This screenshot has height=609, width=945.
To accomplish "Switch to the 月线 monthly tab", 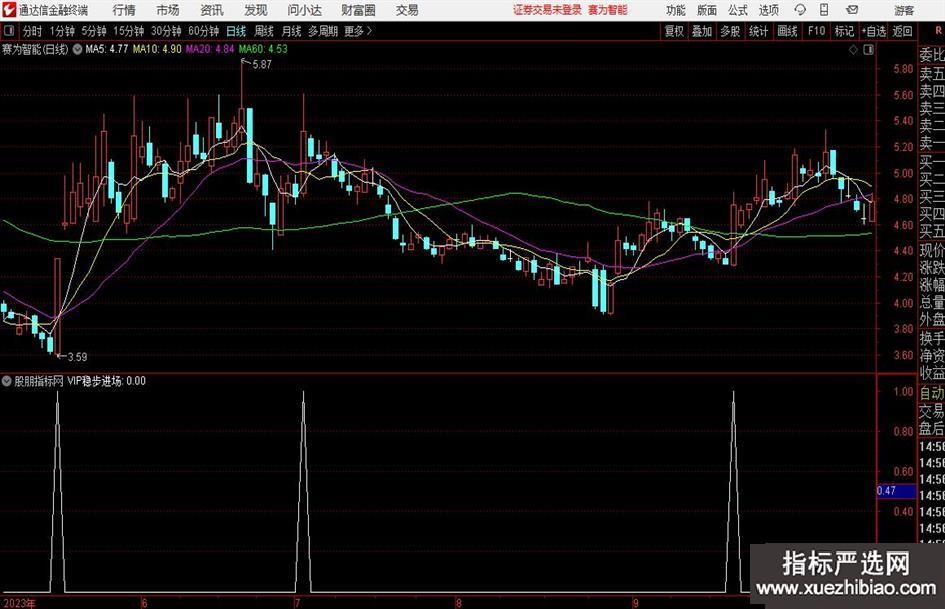I will (292, 31).
